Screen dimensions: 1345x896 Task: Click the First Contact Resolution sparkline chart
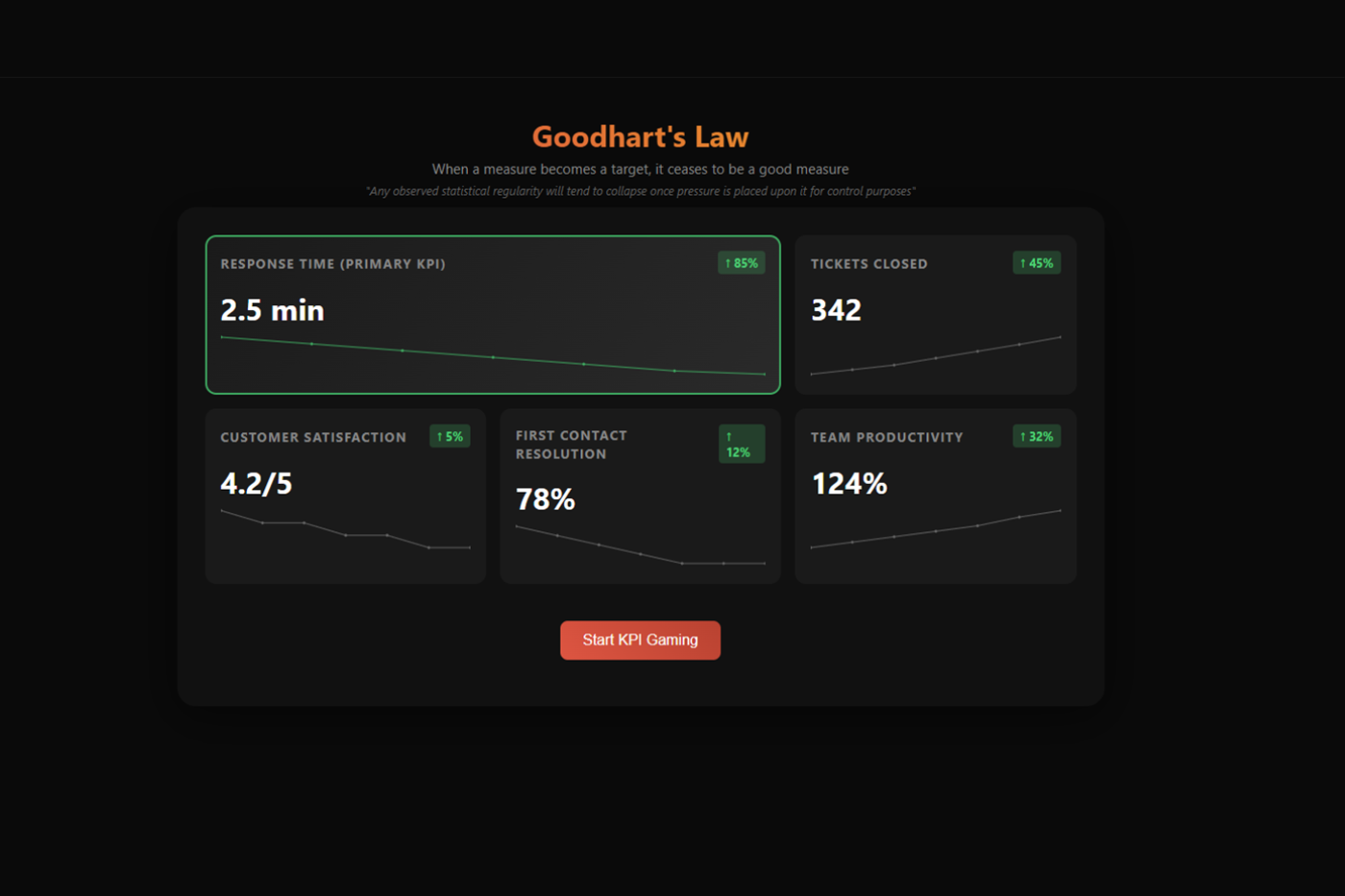(640, 545)
